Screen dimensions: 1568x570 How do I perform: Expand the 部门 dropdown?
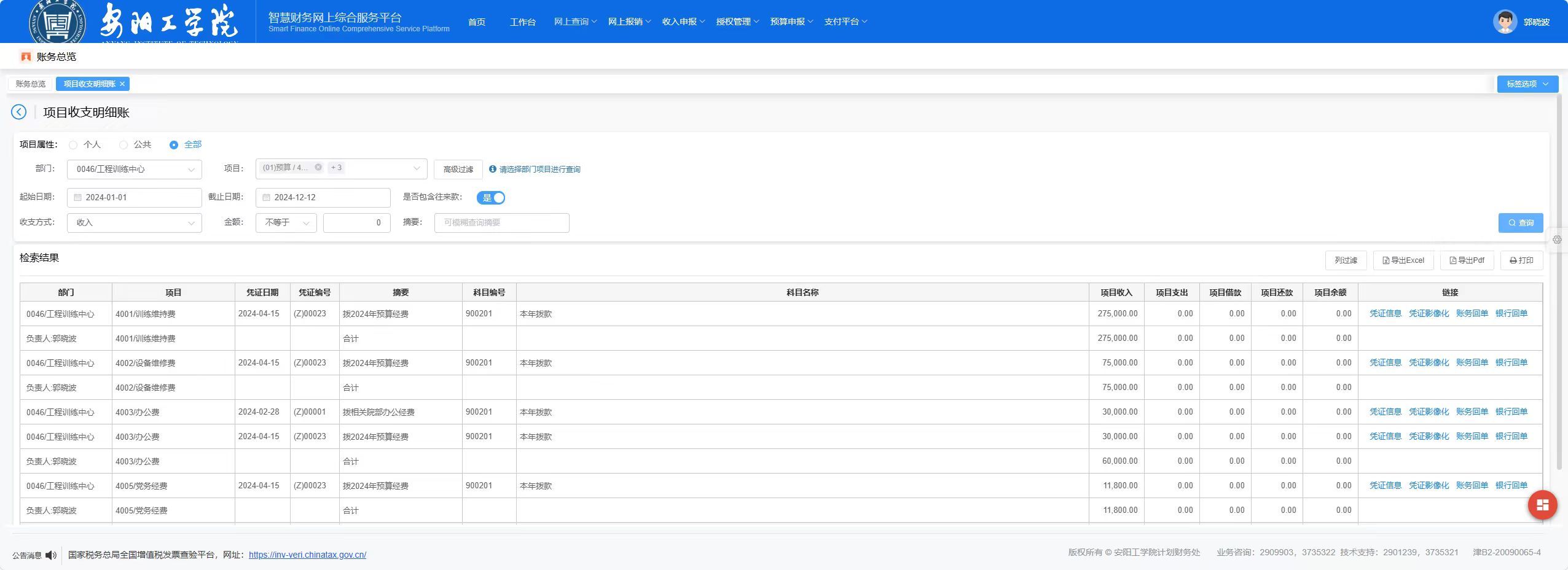(x=134, y=169)
